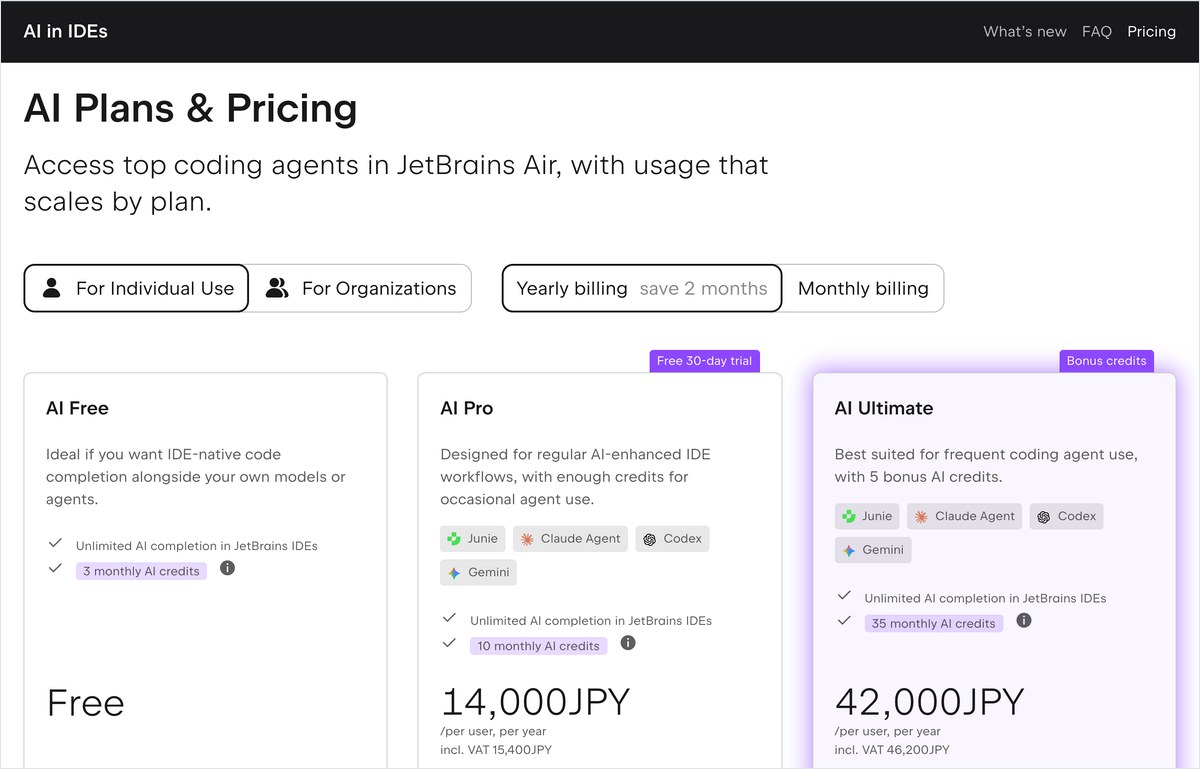Switch to Monthly billing

coord(863,288)
